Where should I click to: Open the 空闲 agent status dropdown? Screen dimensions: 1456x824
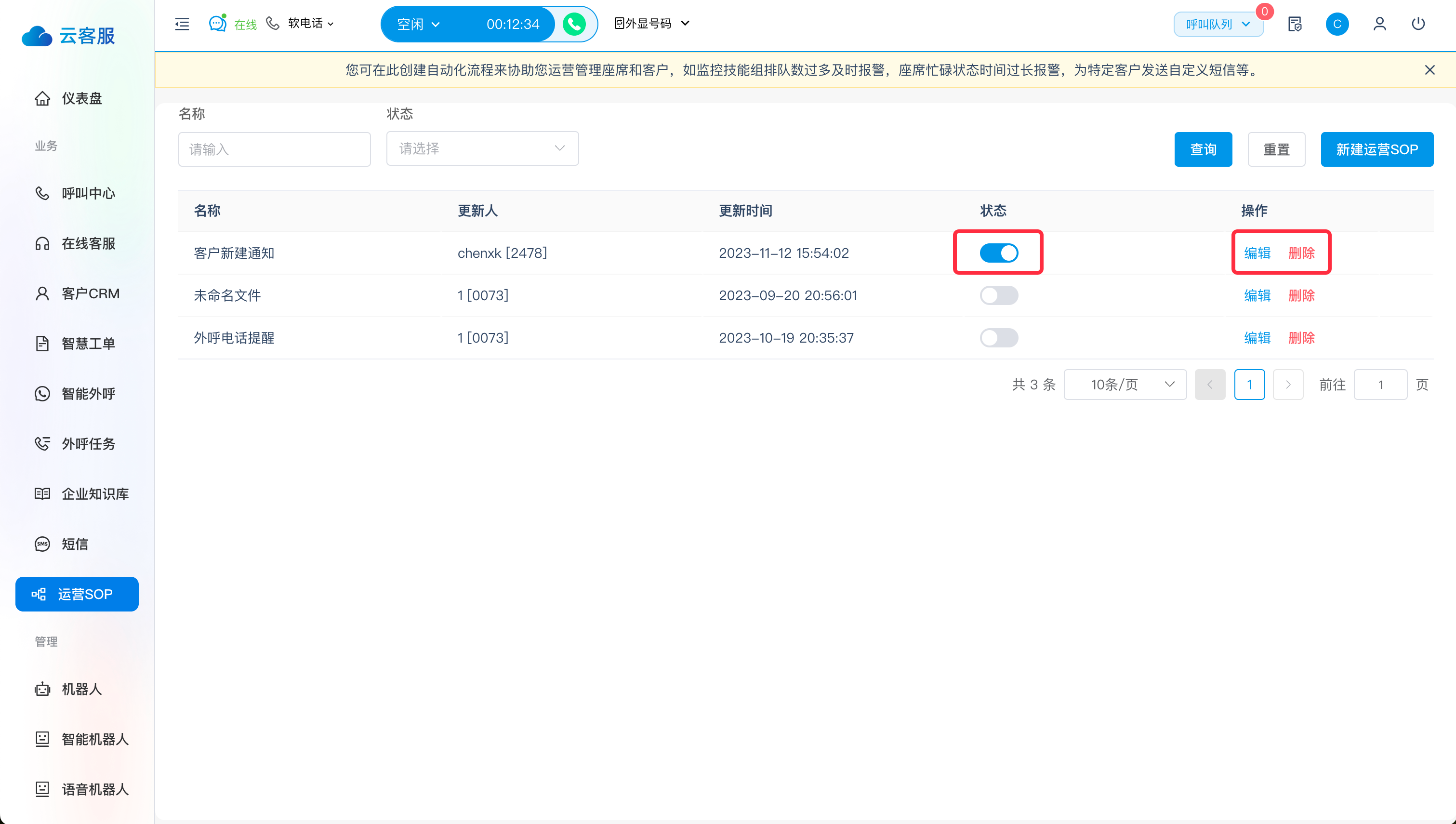tap(419, 24)
